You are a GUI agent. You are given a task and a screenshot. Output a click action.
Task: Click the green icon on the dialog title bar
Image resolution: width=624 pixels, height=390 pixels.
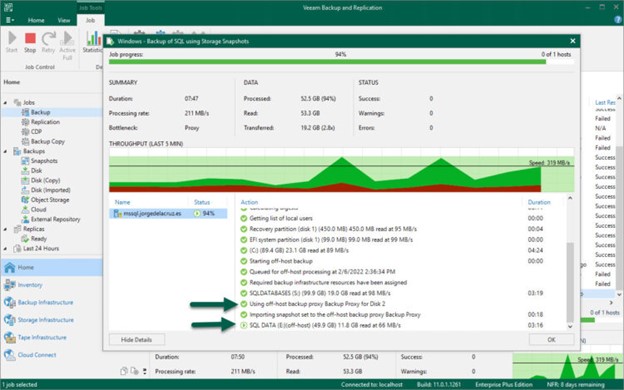(110, 41)
